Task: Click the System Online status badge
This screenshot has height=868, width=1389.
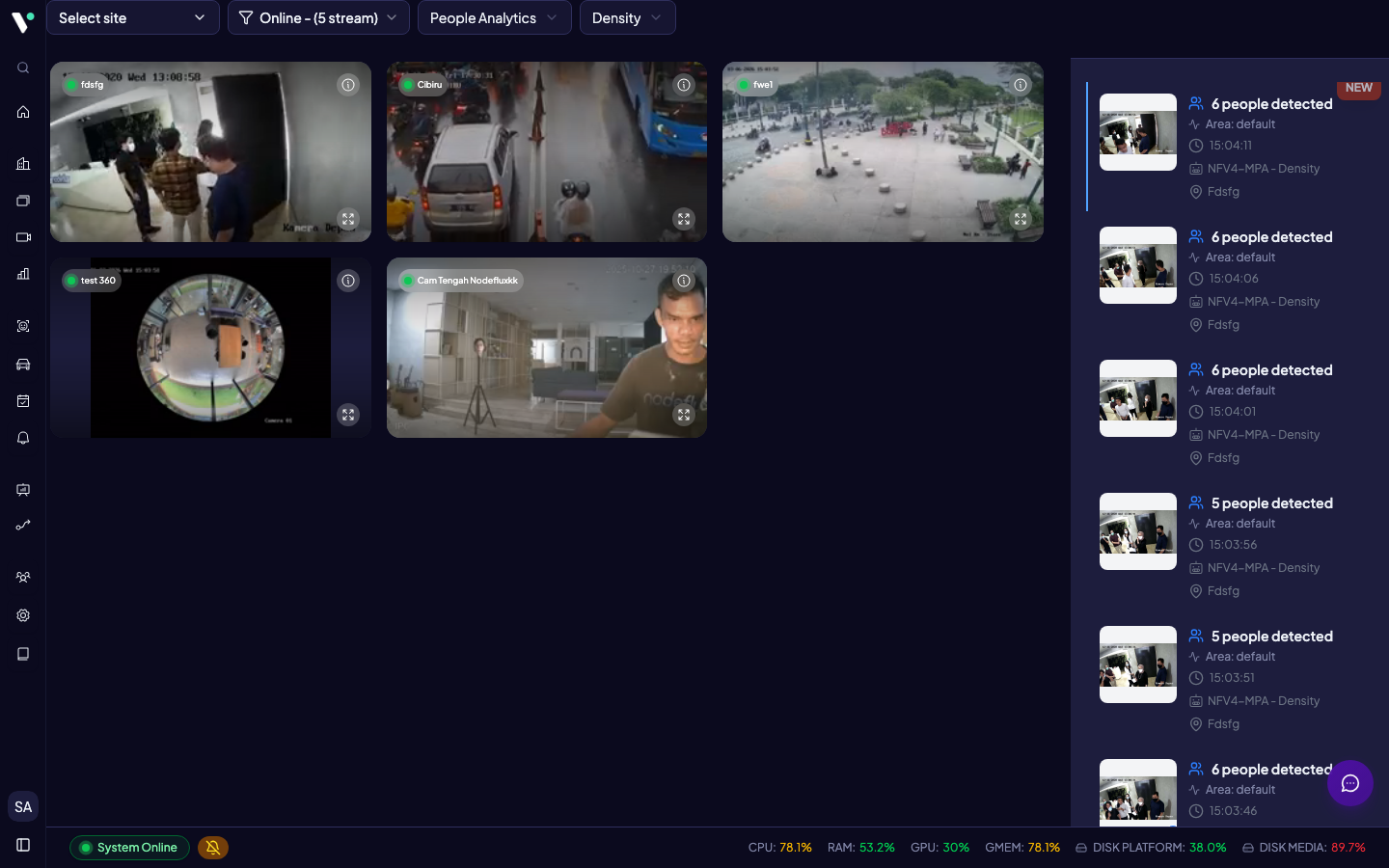Action: tap(129, 848)
